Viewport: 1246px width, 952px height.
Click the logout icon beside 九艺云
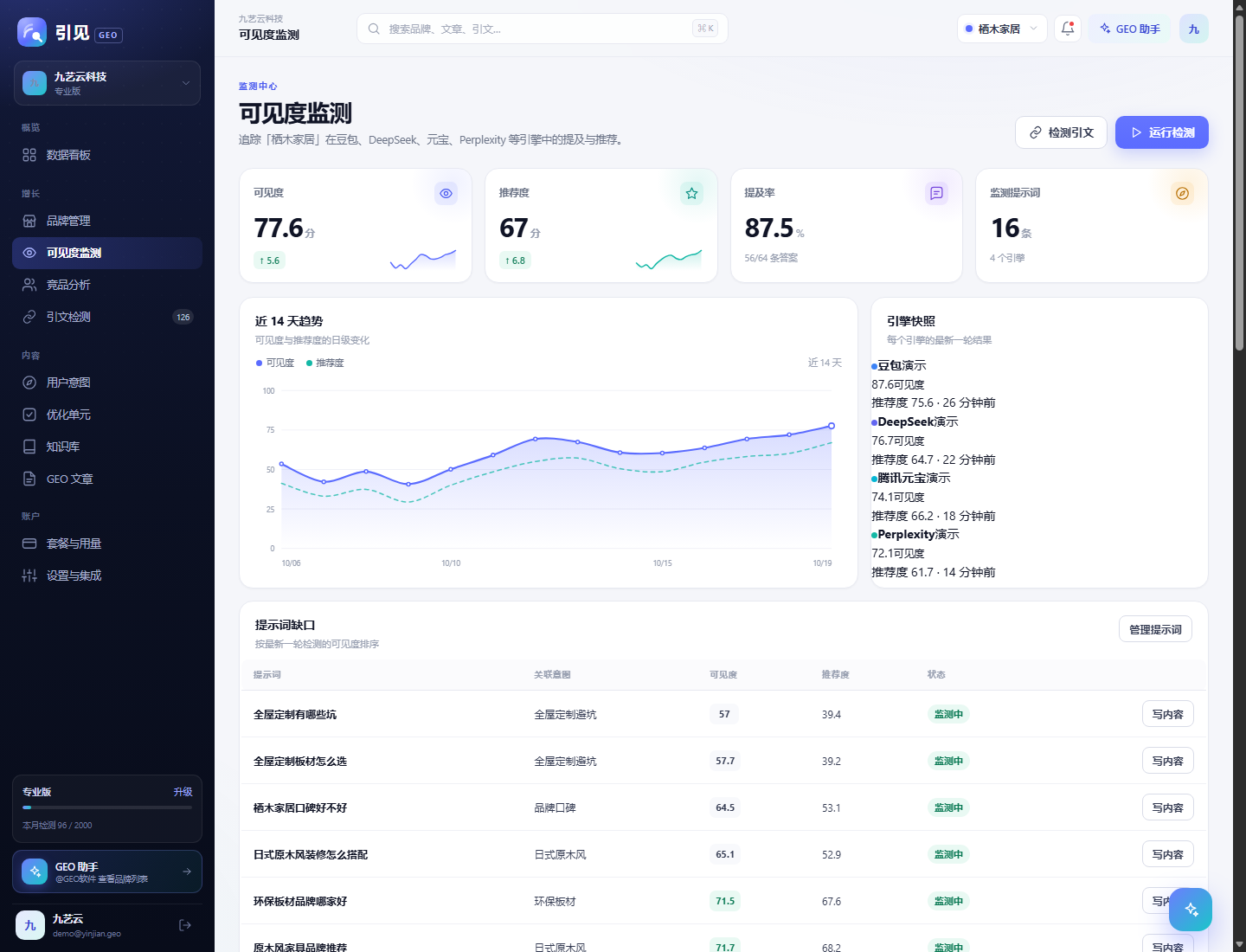click(185, 925)
